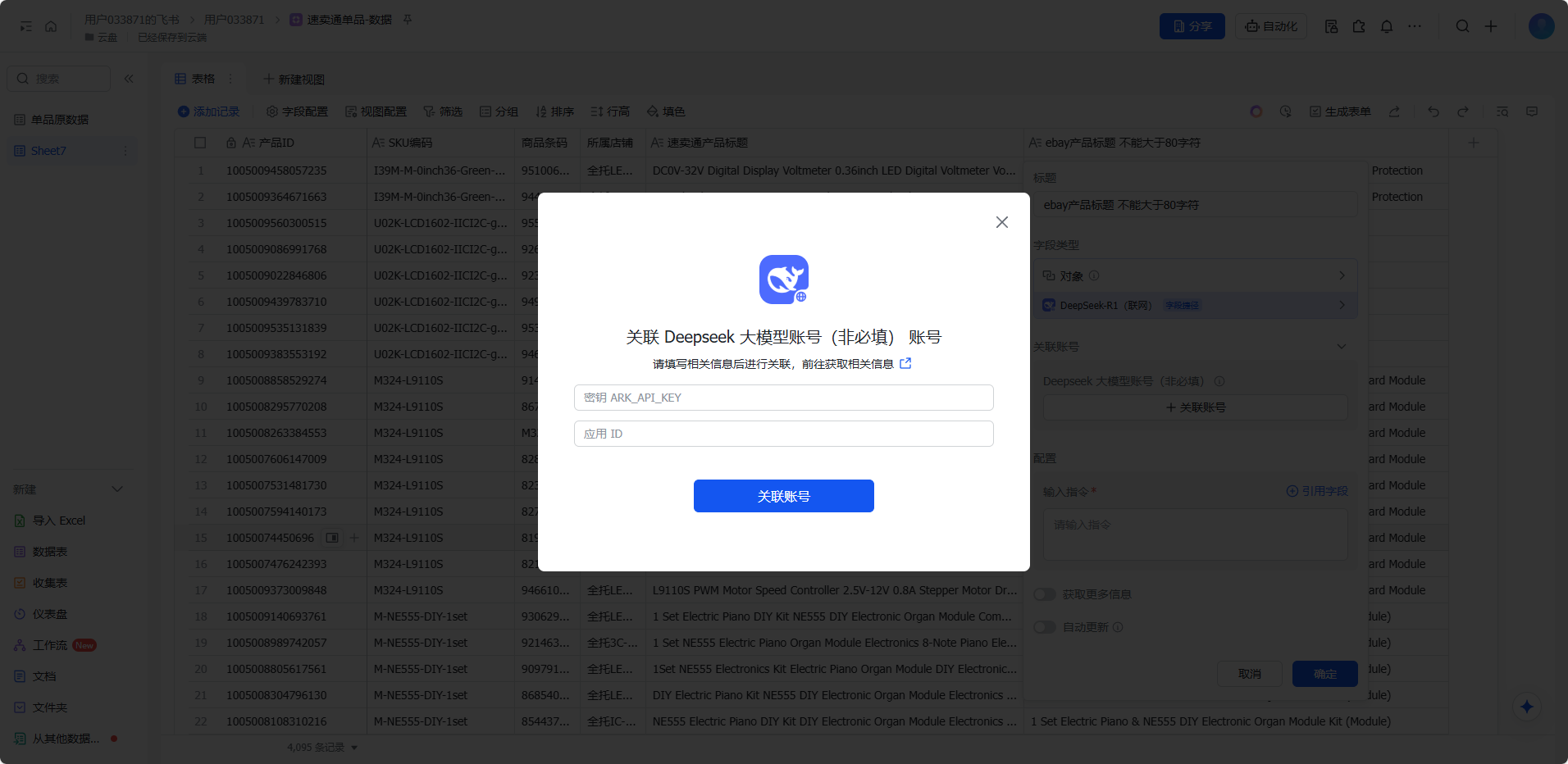Open the user avatar menu
Screen dimensions: 1568x764
[x=1541, y=26]
